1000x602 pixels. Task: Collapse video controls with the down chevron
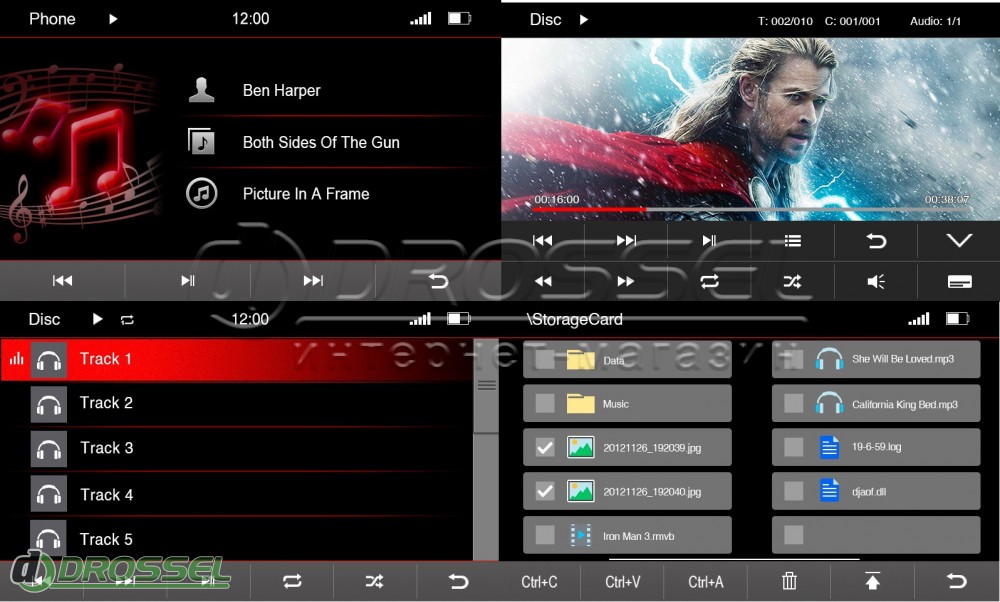tap(959, 241)
